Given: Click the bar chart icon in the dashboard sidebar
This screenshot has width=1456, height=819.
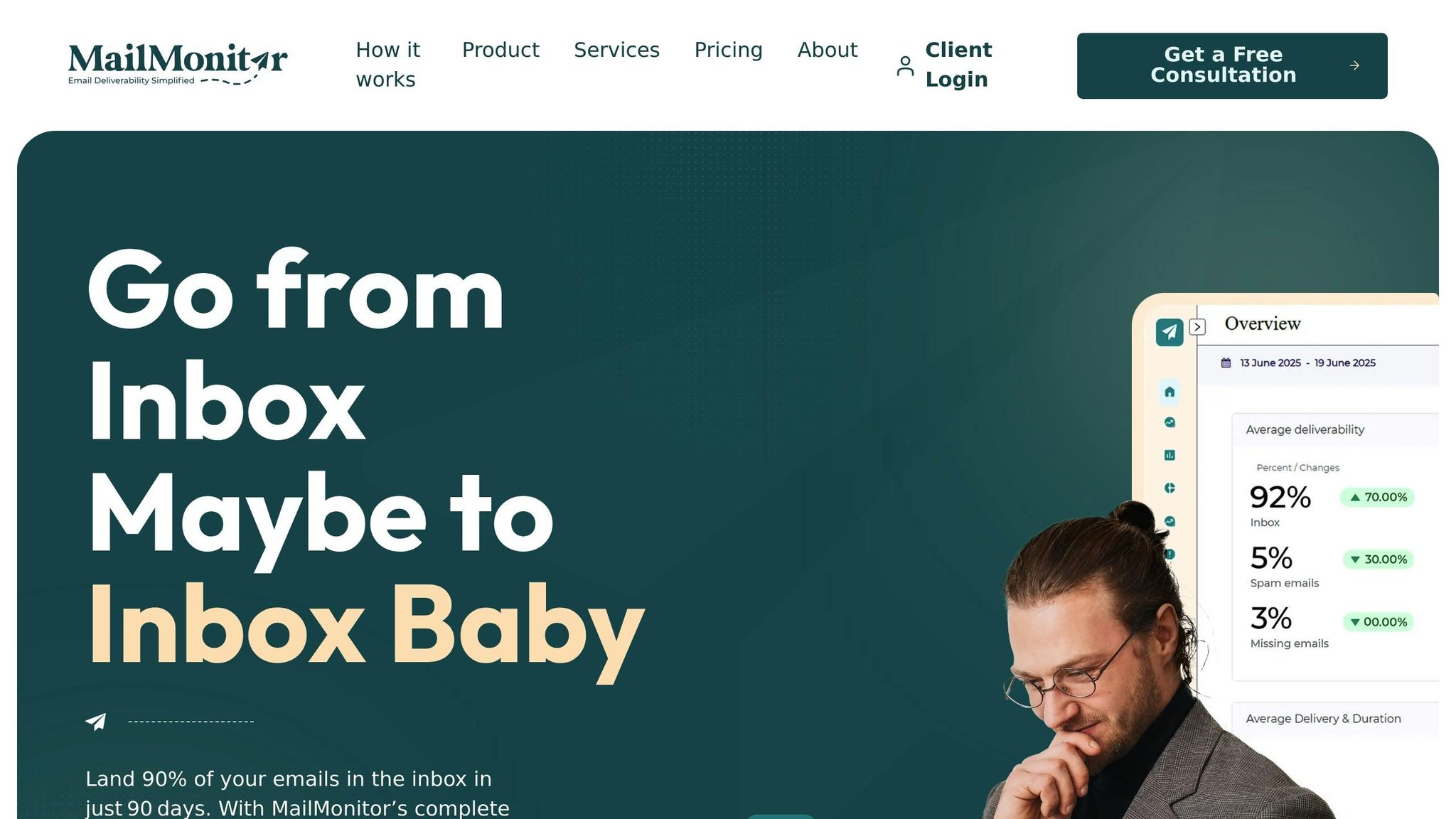Looking at the screenshot, I should pos(1169,455).
